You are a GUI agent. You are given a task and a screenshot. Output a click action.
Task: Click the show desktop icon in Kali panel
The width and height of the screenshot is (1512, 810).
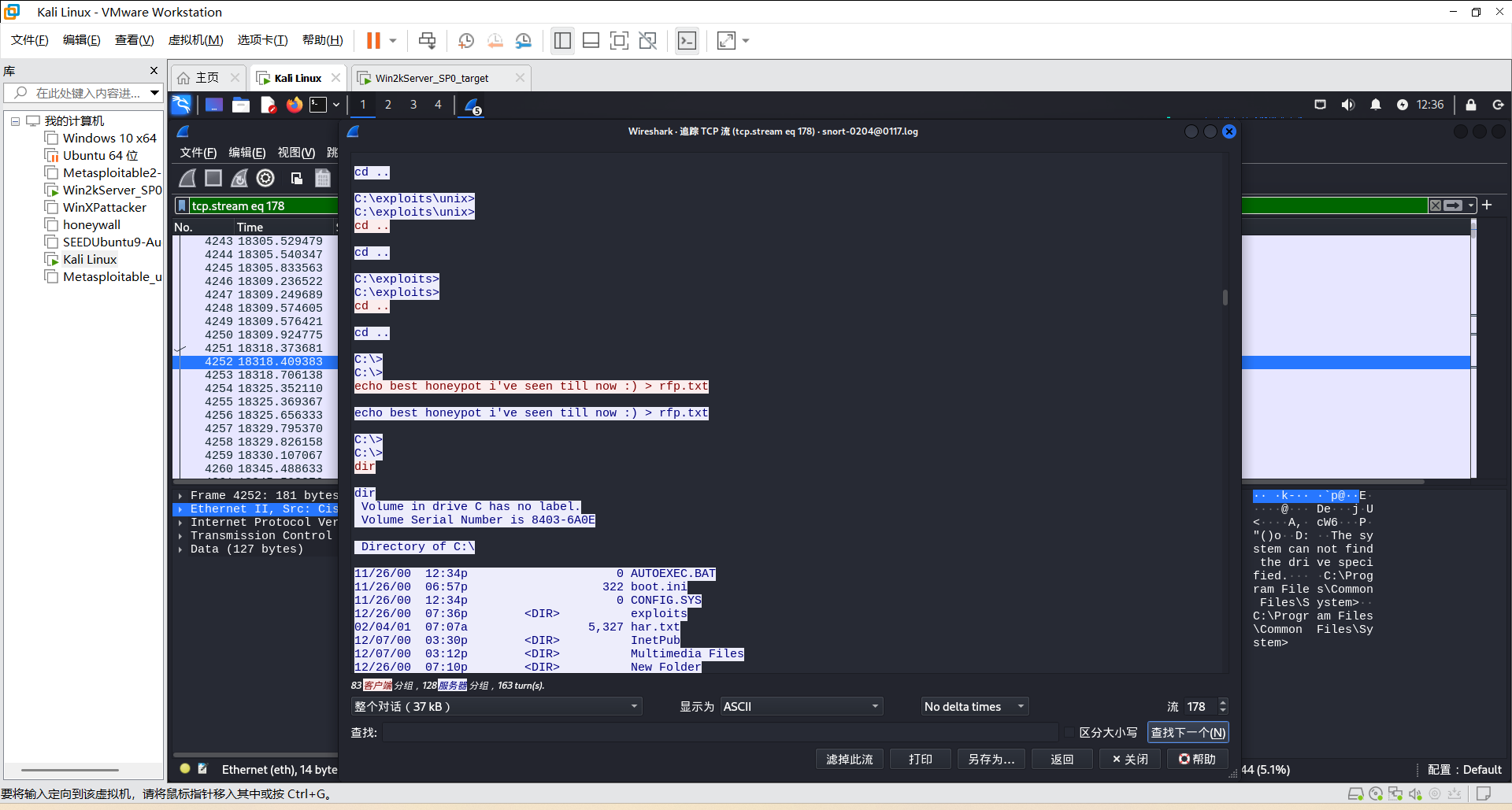coord(214,105)
